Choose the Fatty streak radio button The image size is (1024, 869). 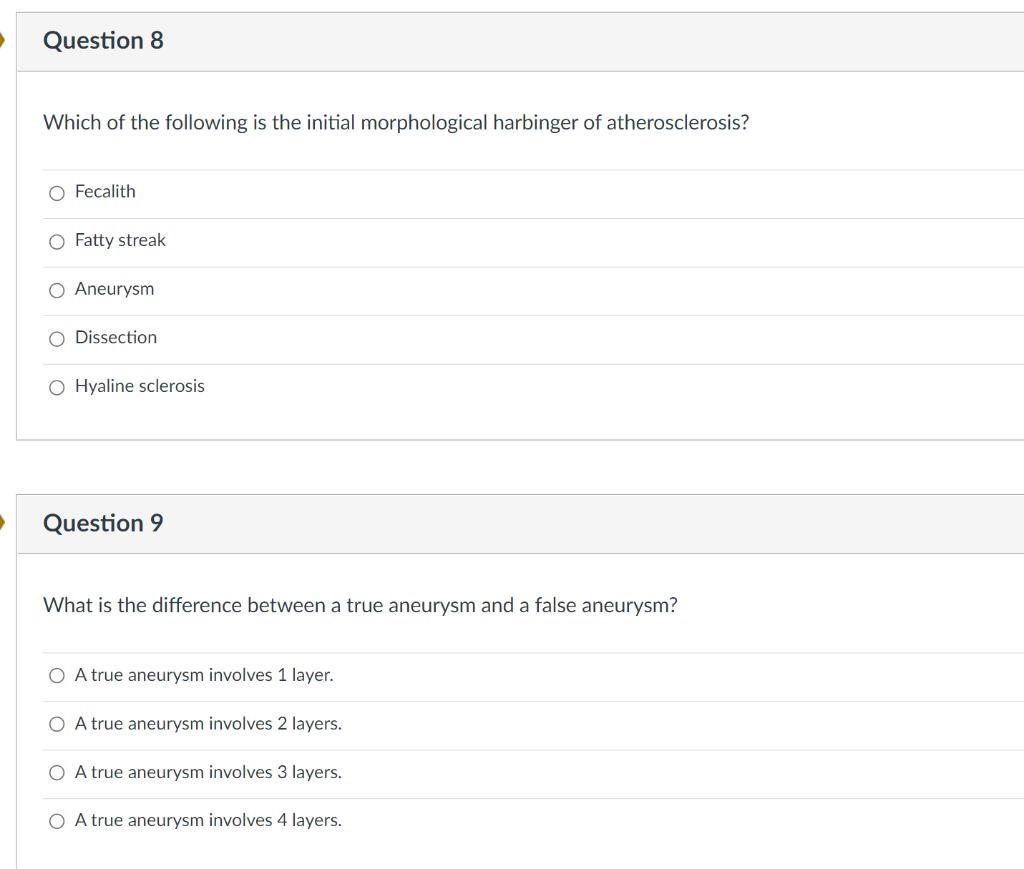56,241
